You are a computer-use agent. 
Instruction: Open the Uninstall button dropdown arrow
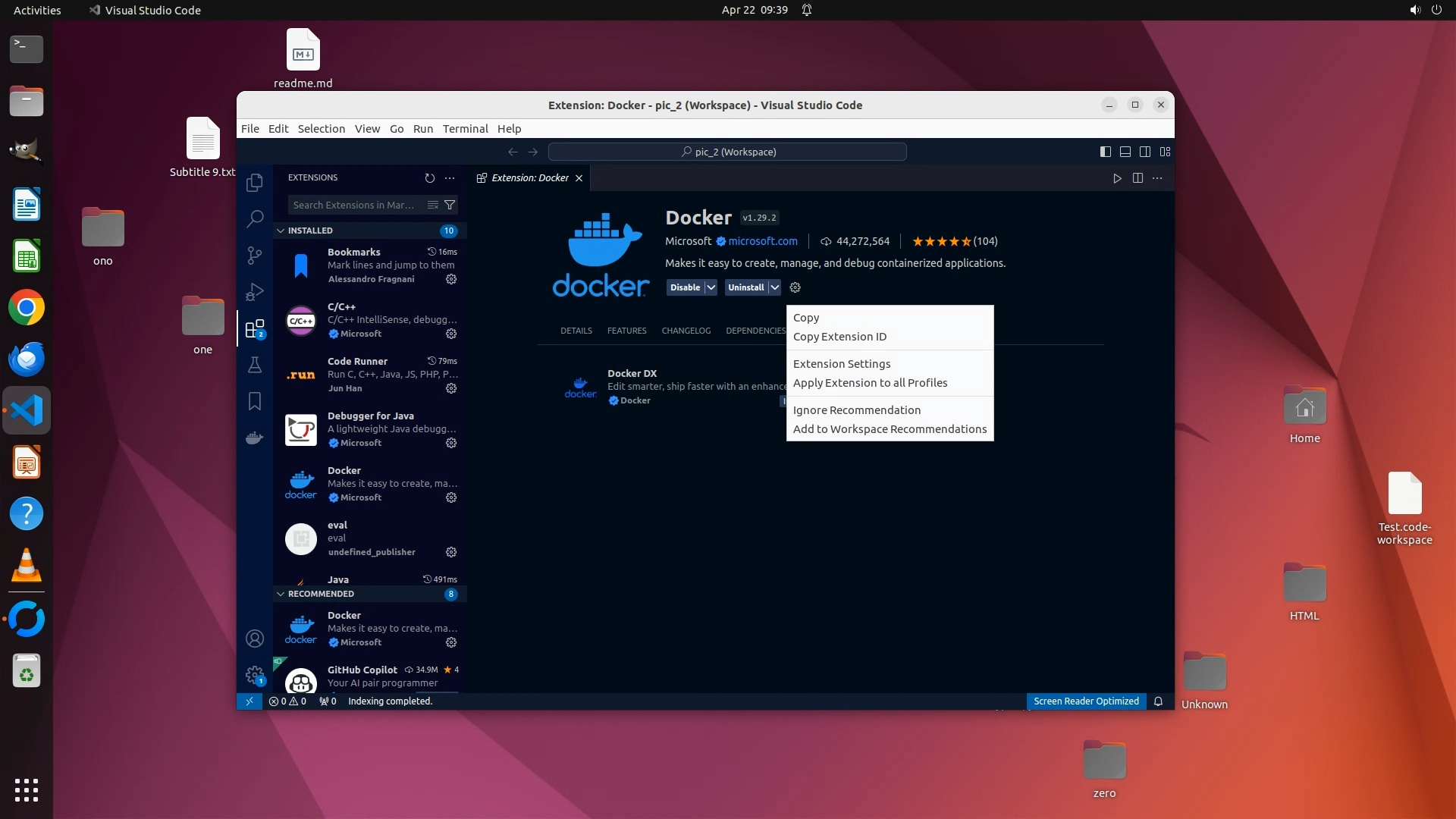tap(774, 287)
